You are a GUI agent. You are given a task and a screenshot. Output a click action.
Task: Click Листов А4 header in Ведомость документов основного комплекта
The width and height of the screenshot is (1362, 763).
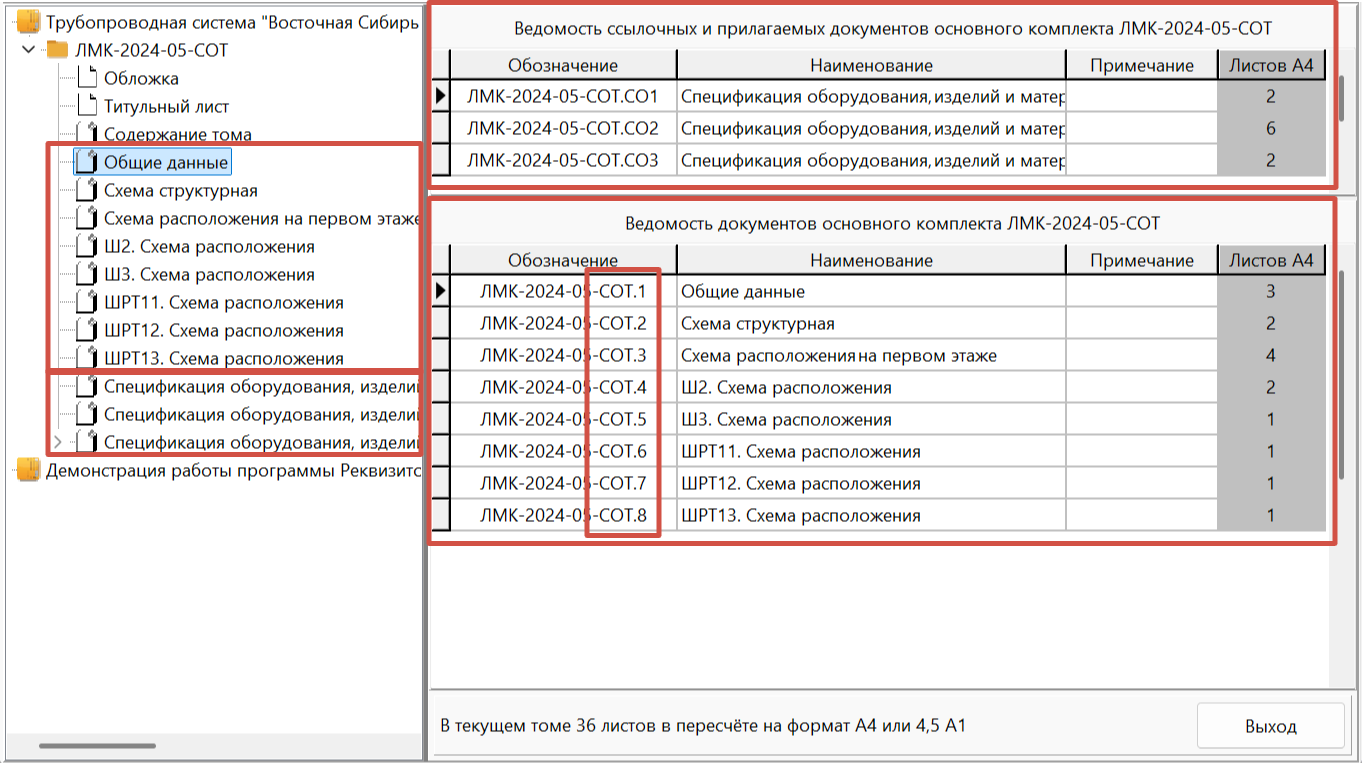[1271, 260]
